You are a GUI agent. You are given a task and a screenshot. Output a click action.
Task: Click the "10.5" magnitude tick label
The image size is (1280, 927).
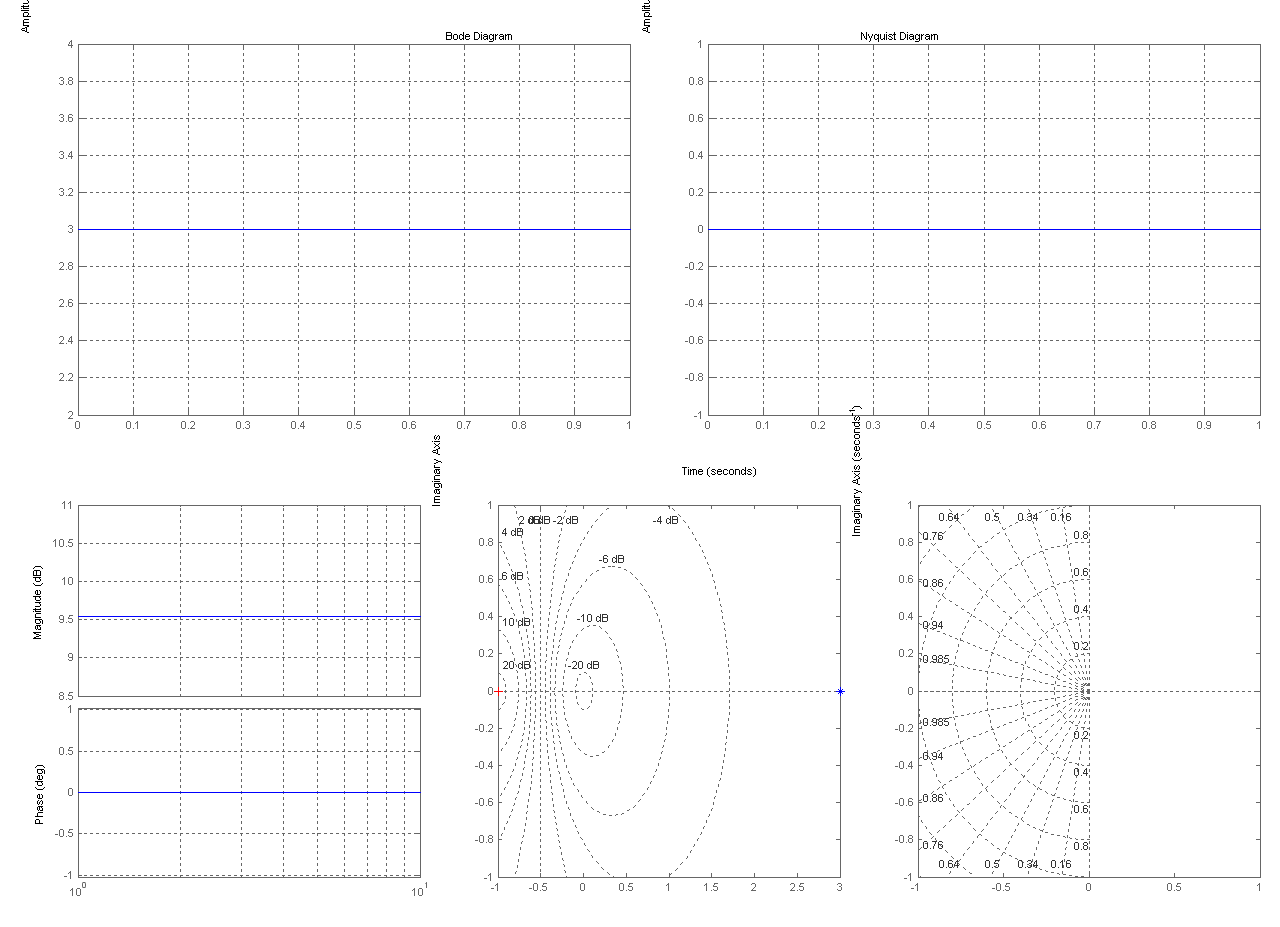[x=62, y=544]
